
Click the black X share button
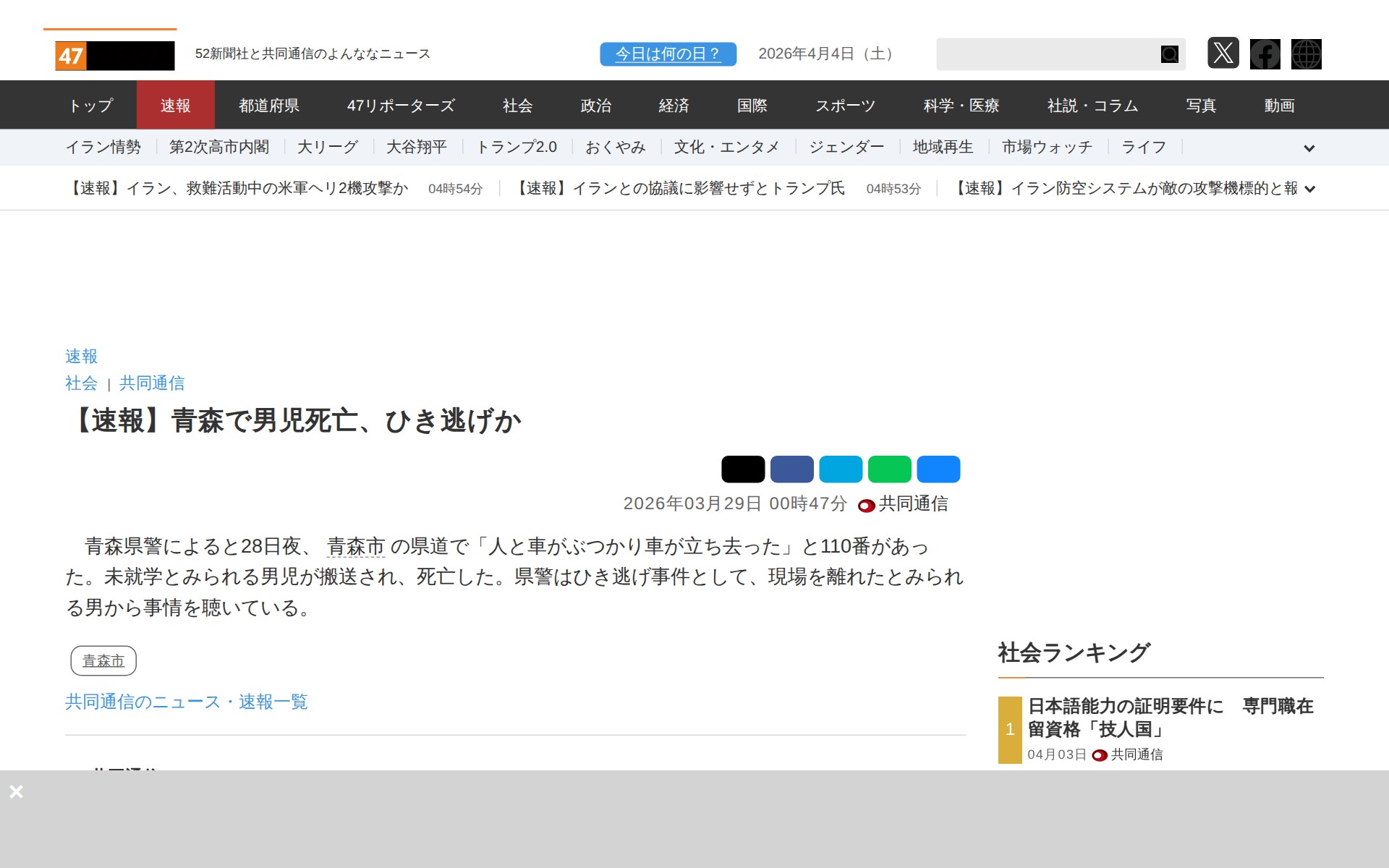click(743, 469)
